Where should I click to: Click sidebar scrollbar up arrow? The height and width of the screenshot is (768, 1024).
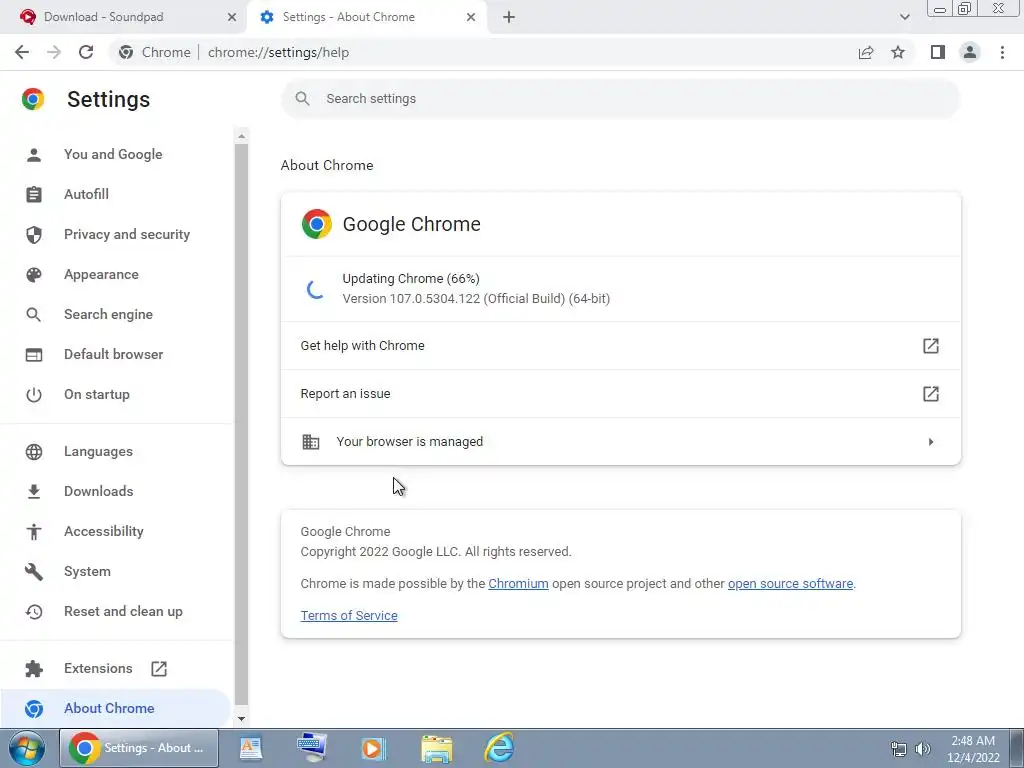[x=241, y=136]
